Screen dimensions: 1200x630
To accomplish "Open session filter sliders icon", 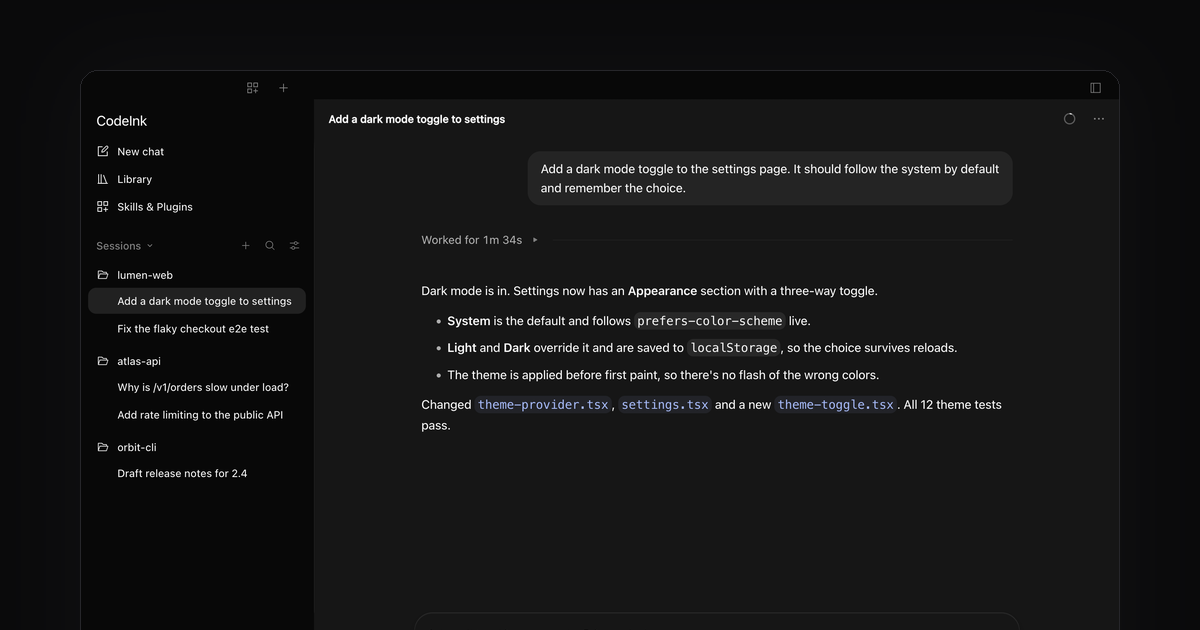I will [294, 246].
